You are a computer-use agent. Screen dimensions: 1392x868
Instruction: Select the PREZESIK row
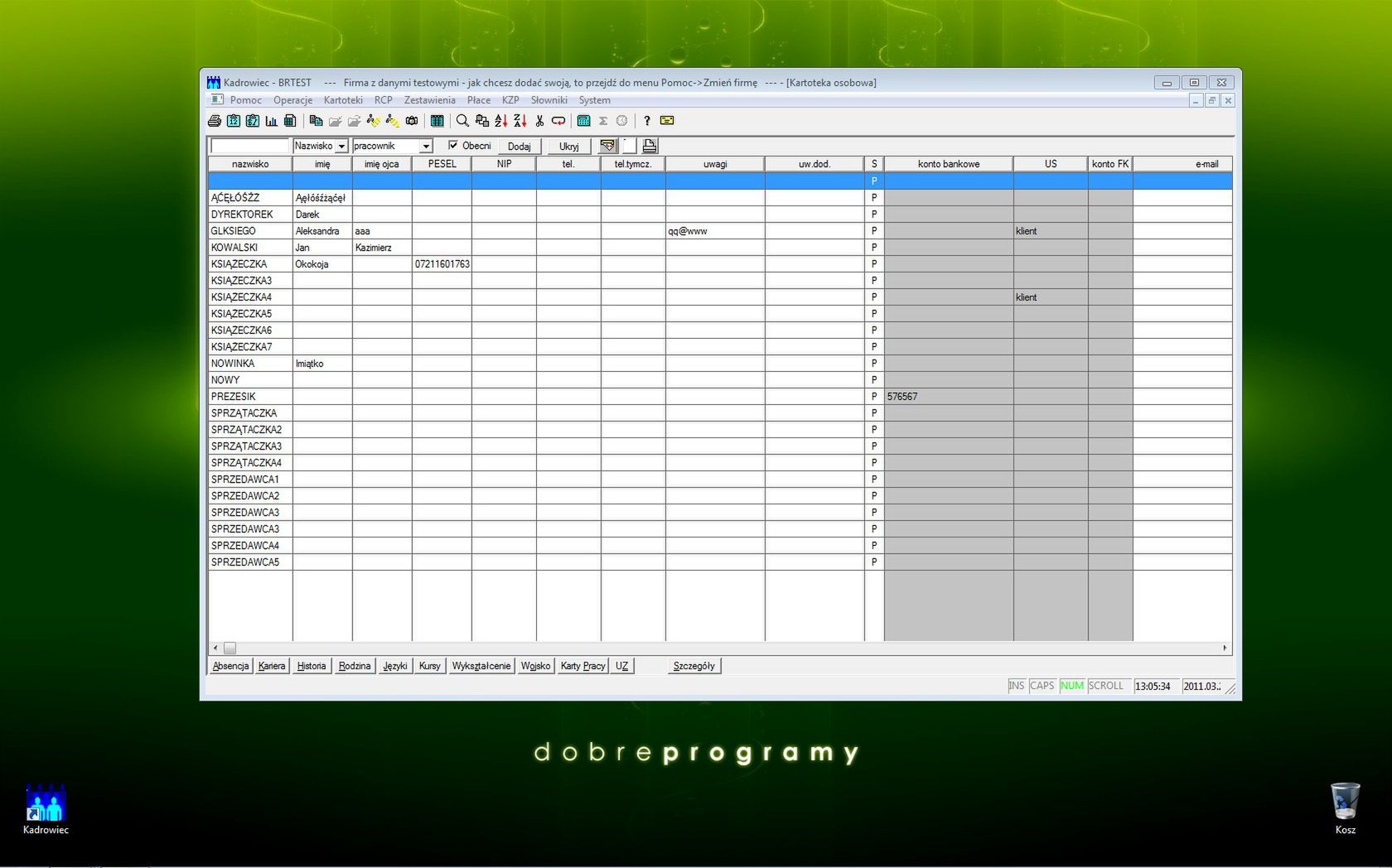click(720, 397)
